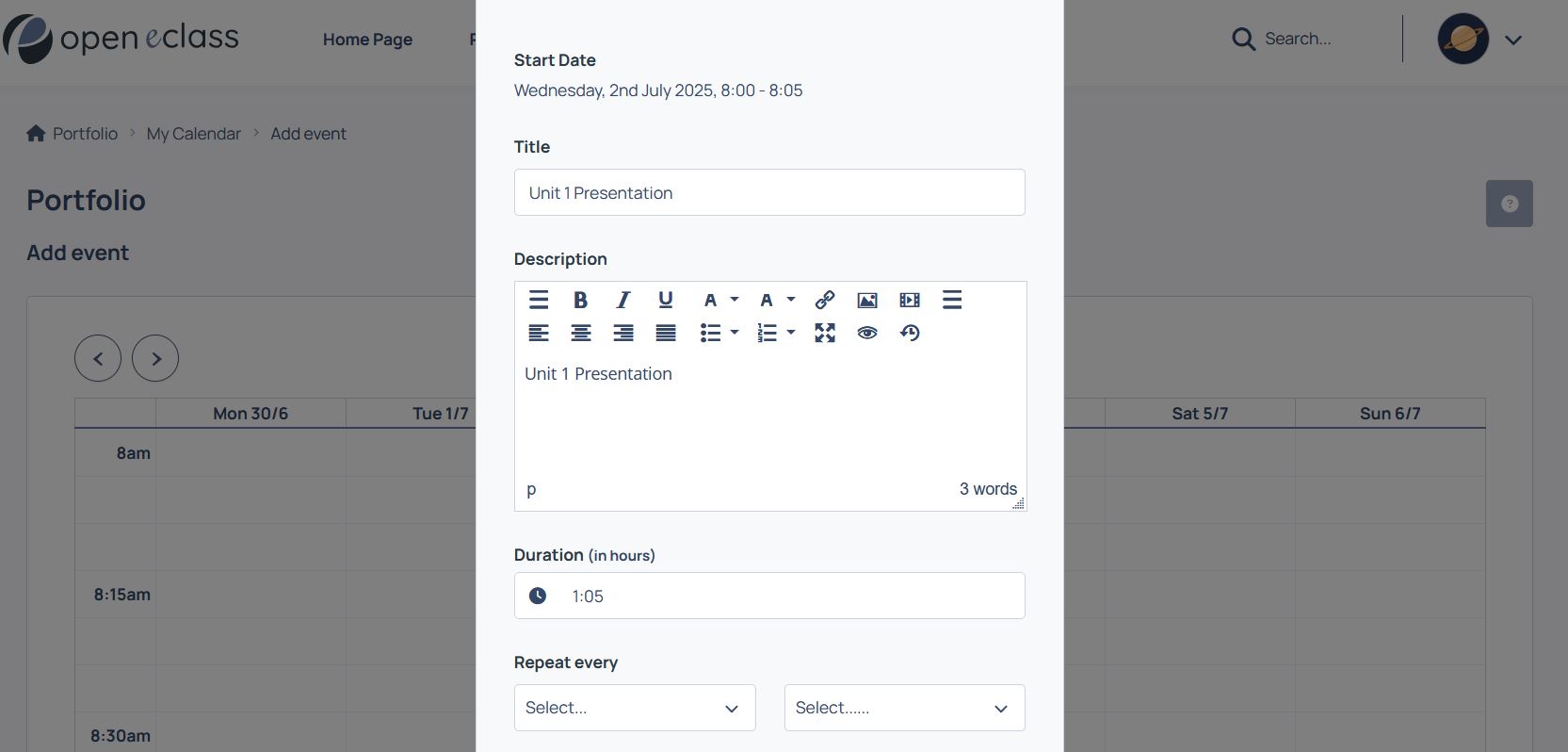
Task: Restore last draft in editor
Action: (x=910, y=333)
